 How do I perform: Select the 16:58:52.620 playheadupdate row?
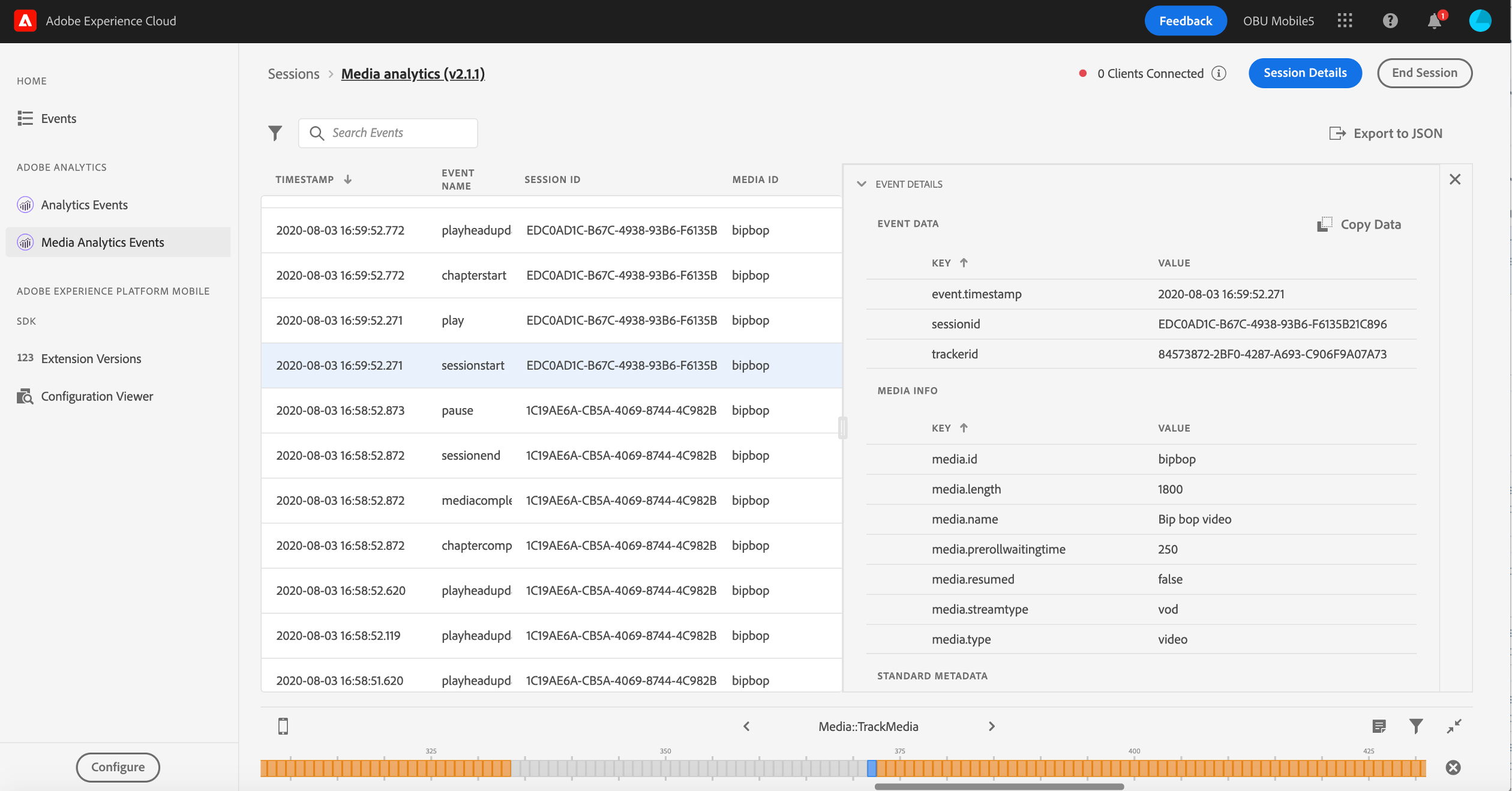point(551,591)
